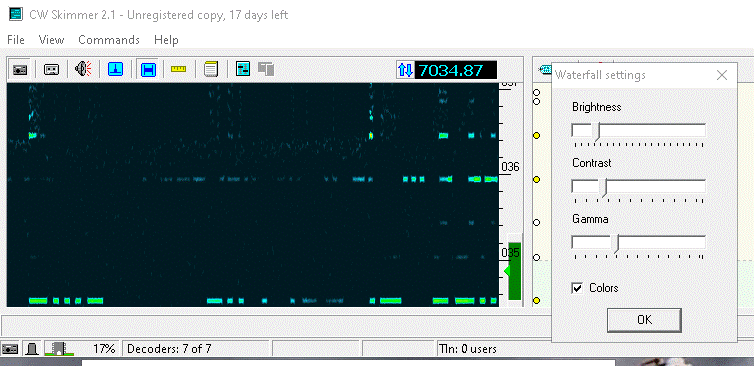Click the CW Skimmer title bar icon
The image size is (754, 366).
click(16, 14)
